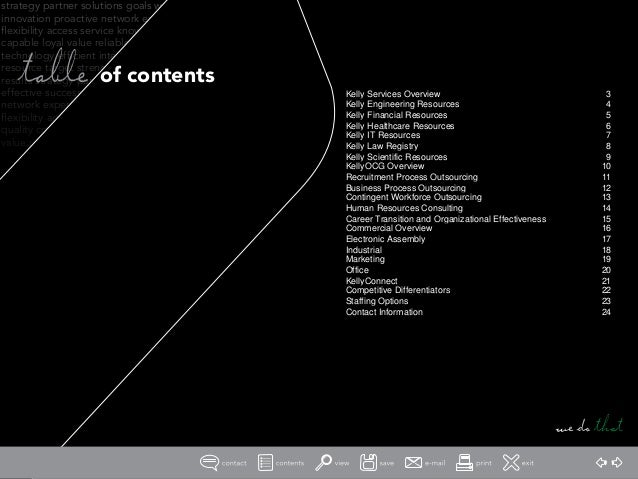The image size is (638, 479).
Task: Click the 'save' label in toolbar
Action: pos(387,463)
